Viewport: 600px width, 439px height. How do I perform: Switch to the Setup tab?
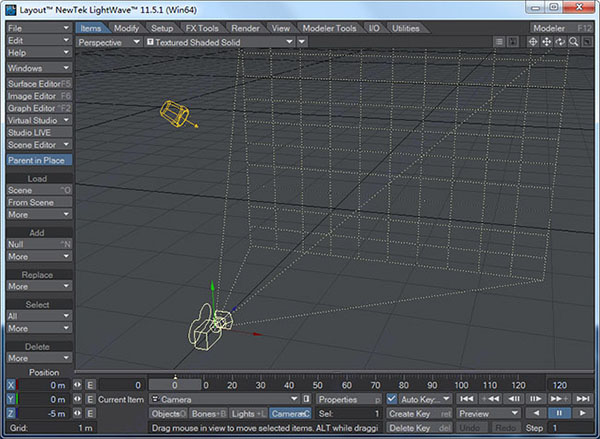click(x=162, y=28)
